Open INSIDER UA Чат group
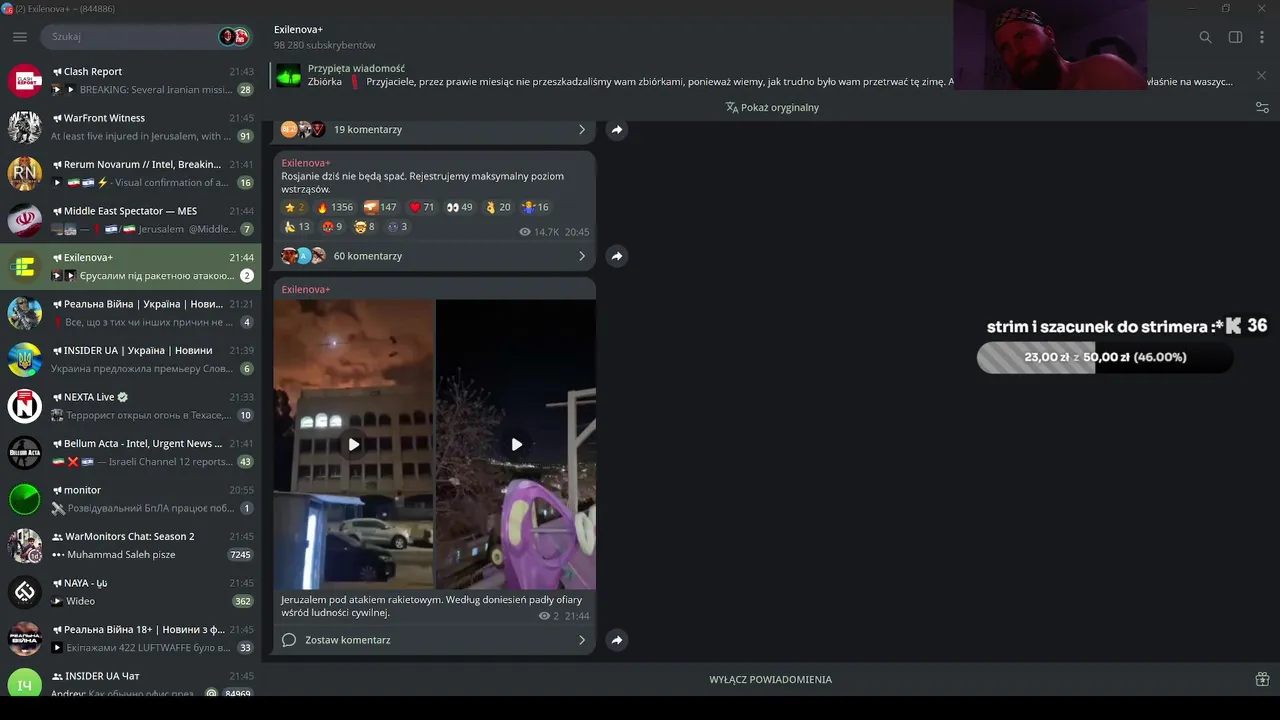Image resolution: width=1280 pixels, height=720 pixels. (131, 679)
